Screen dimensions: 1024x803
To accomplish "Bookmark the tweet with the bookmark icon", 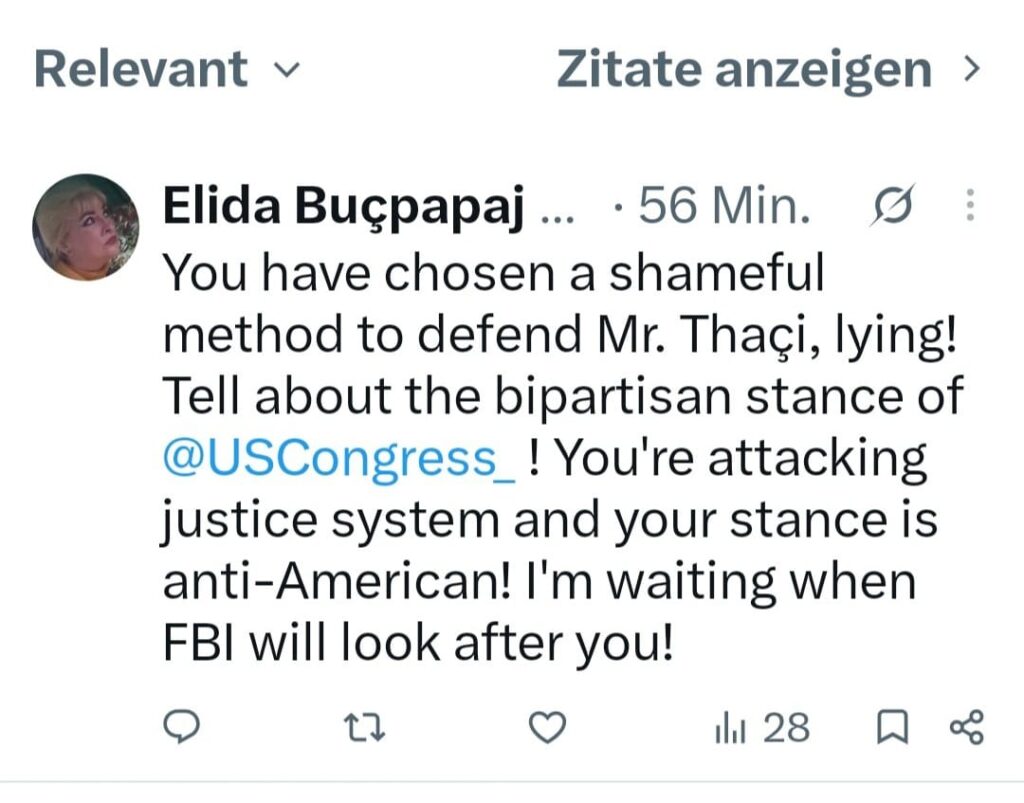I will pos(892,727).
